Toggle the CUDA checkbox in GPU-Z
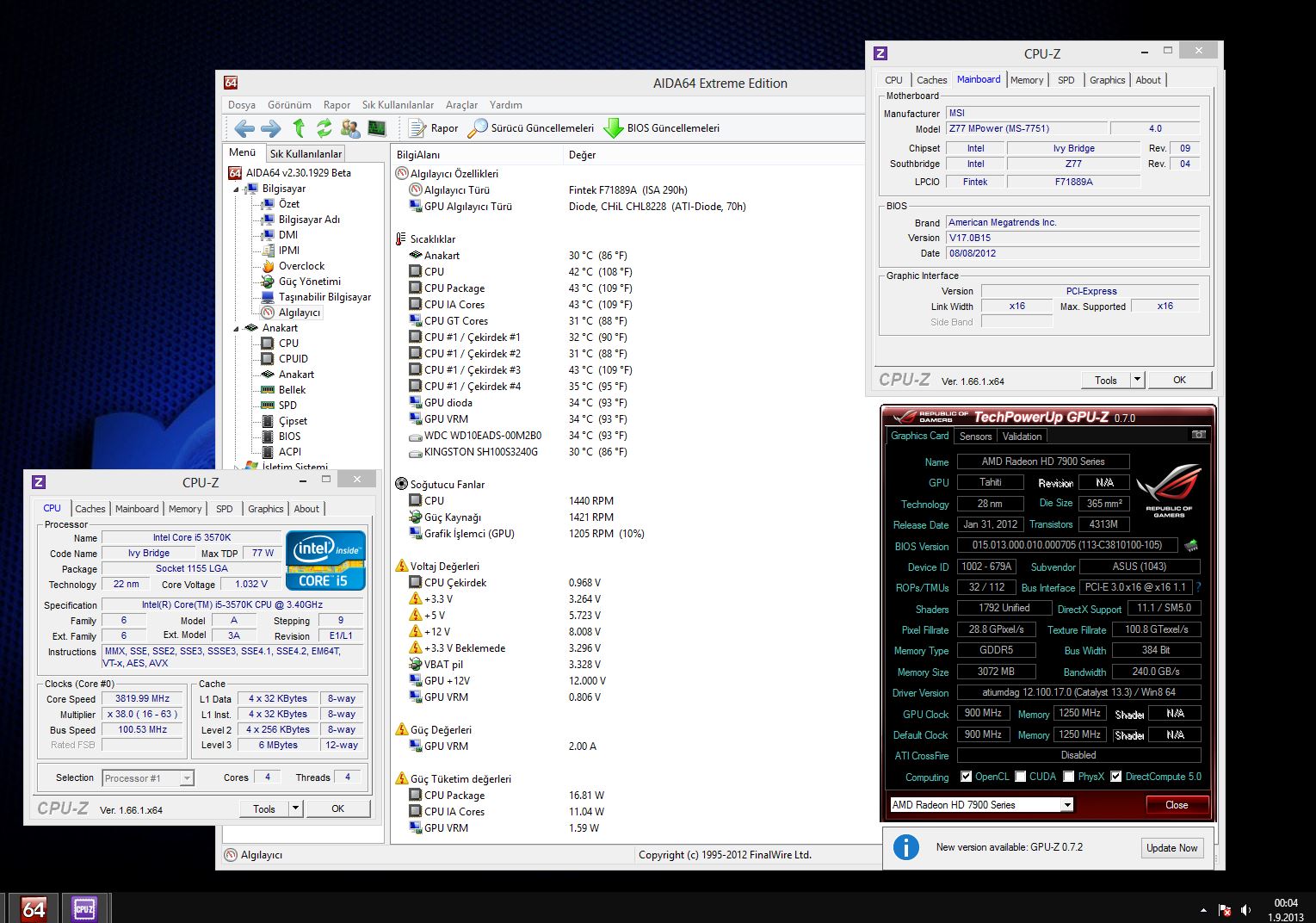This screenshot has width=1316, height=923. (x=1020, y=777)
